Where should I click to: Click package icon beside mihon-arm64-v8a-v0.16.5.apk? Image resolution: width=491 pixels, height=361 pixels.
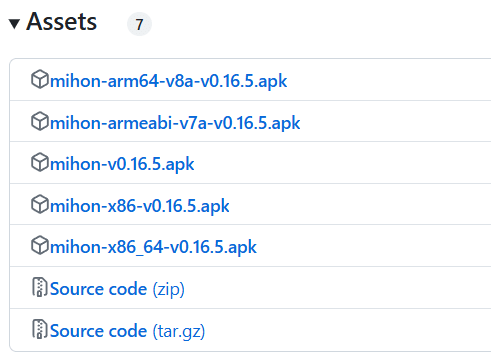pyautogui.click(x=40, y=79)
